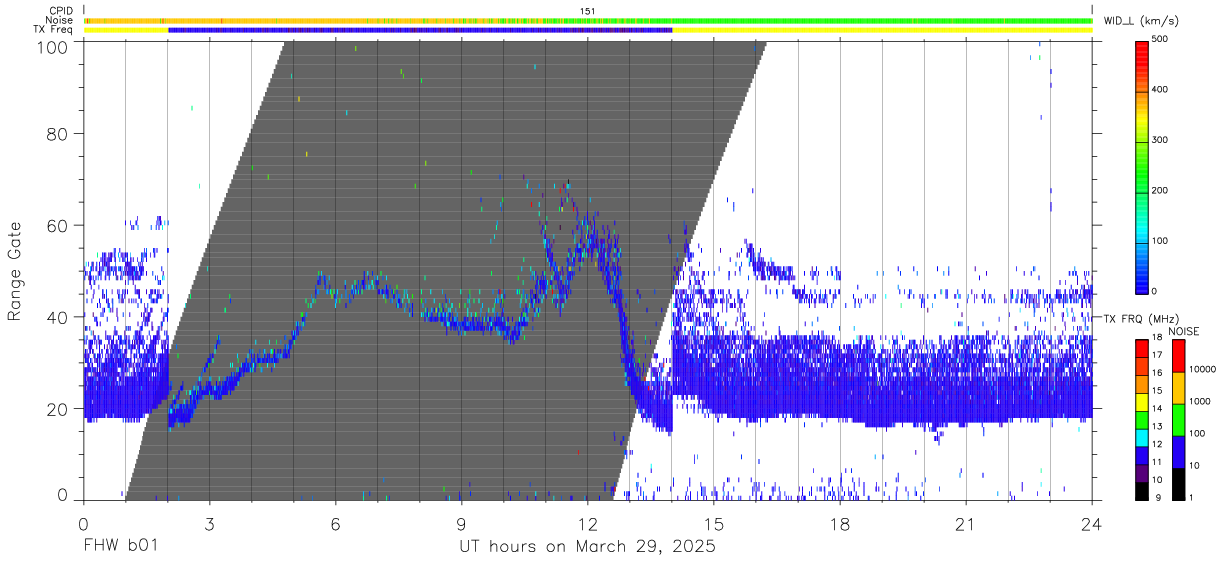
Task: Click the TX Freq row label
Action: click(55, 30)
